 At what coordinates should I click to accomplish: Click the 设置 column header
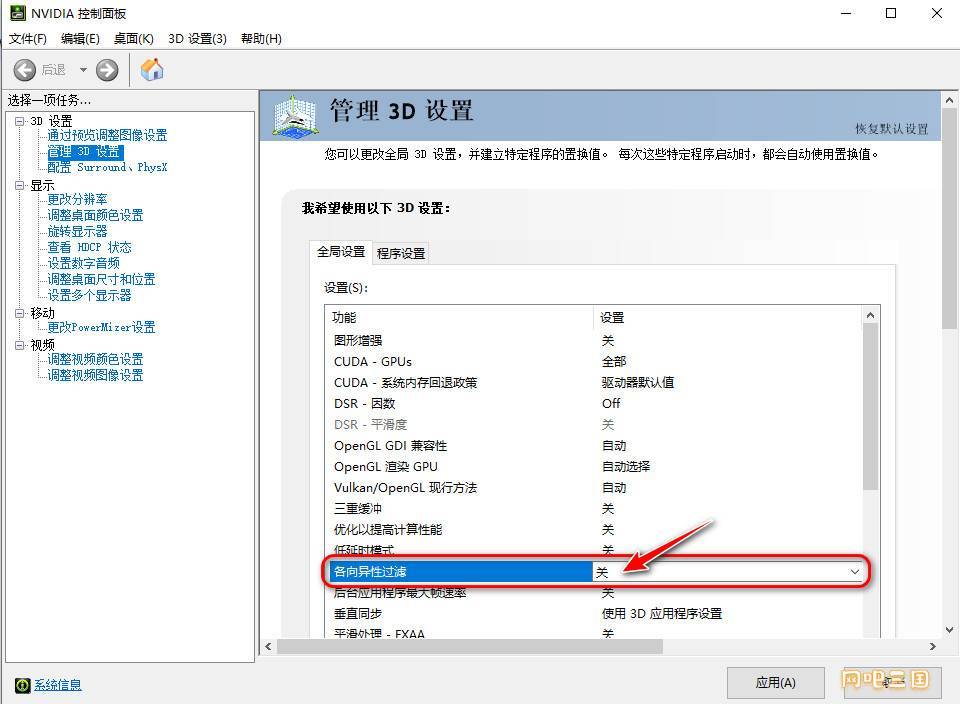727,317
